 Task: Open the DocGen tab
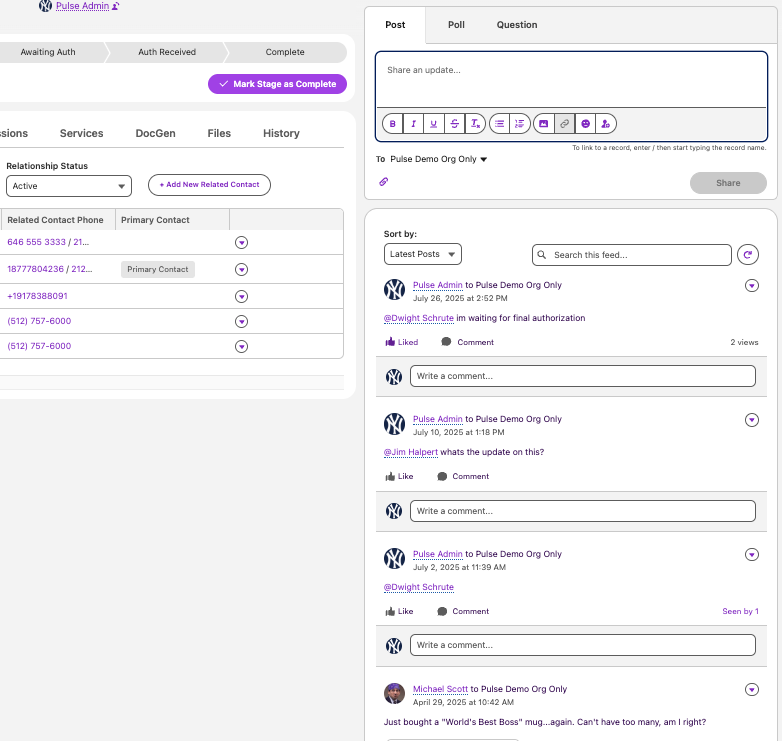point(155,133)
